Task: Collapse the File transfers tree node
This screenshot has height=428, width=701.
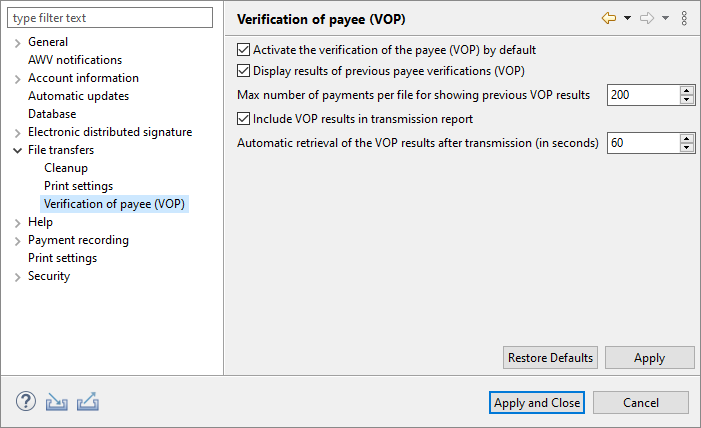Action: pyautogui.click(x=17, y=150)
